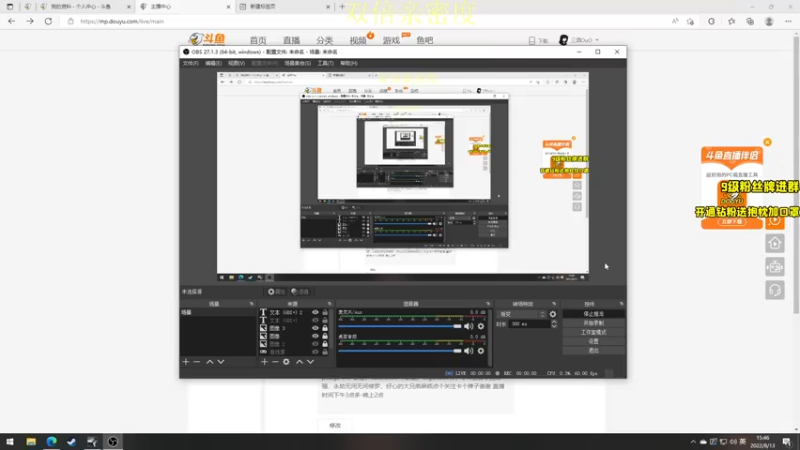Toggle visibility of Text (GDI+) 2 source

tap(315, 312)
